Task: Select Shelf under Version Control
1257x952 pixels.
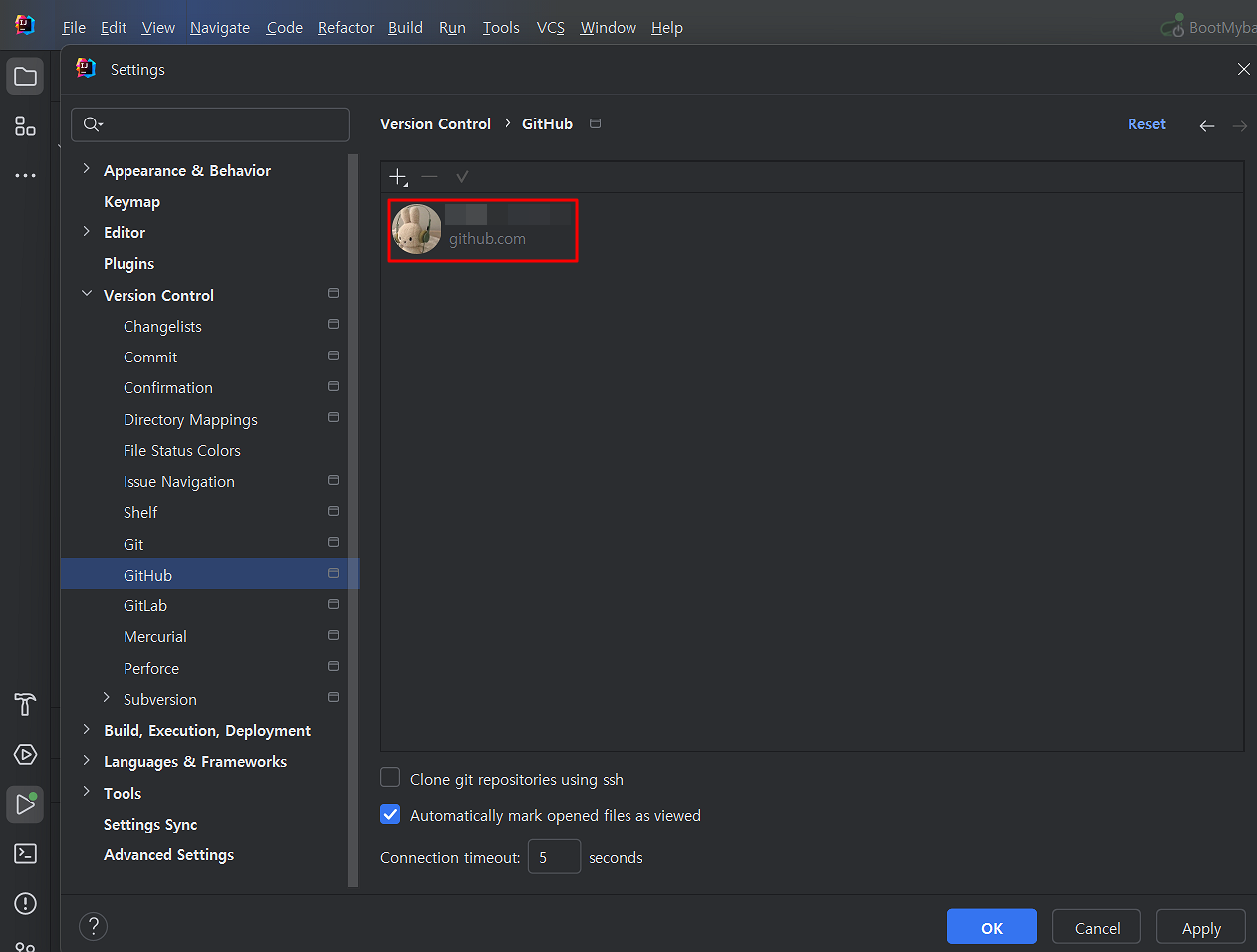Action: (x=140, y=512)
